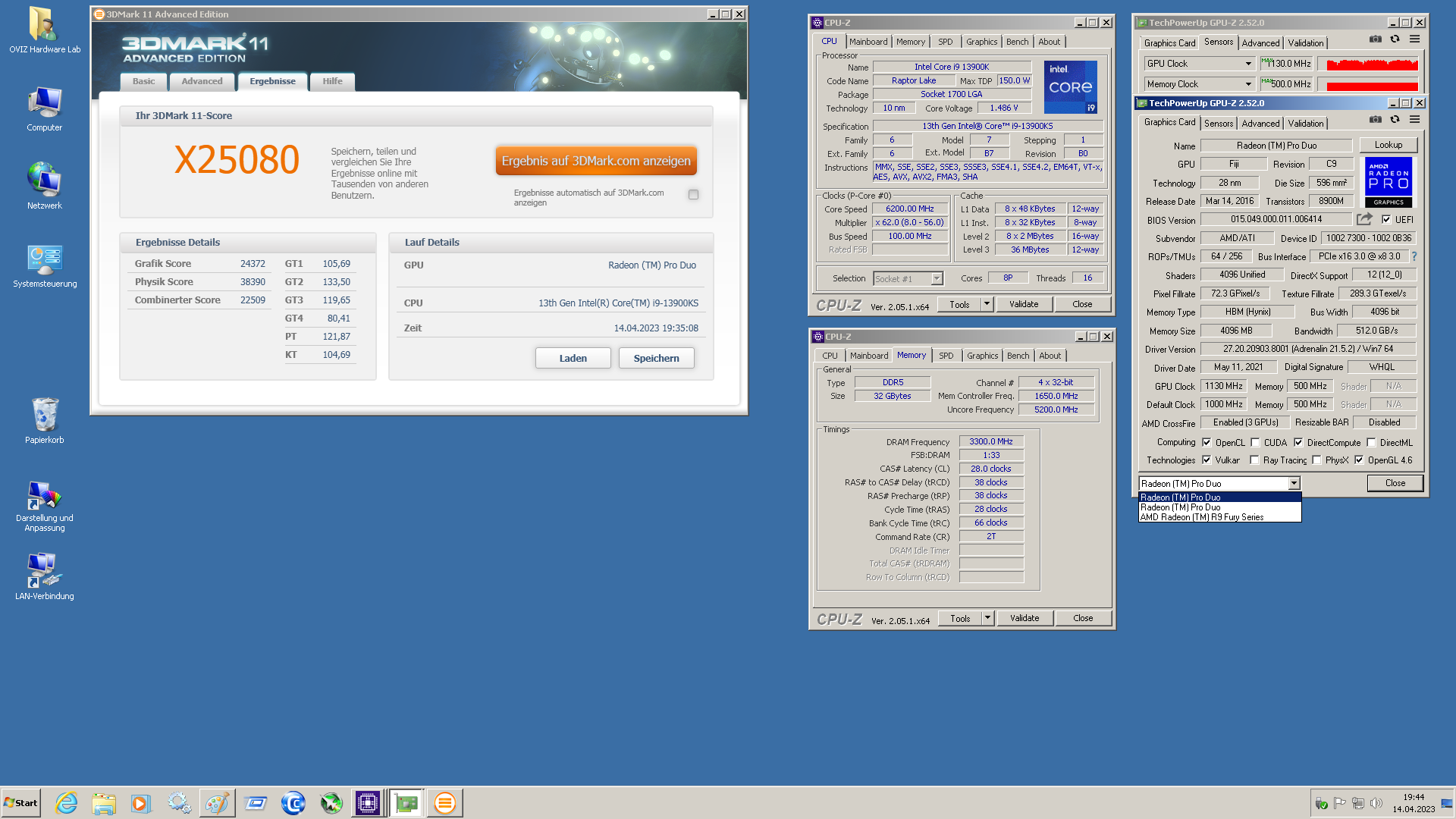The image size is (1456, 819).
Task: Toggle the UEFI checkbox in GPU-Z
Action: coord(1386,220)
